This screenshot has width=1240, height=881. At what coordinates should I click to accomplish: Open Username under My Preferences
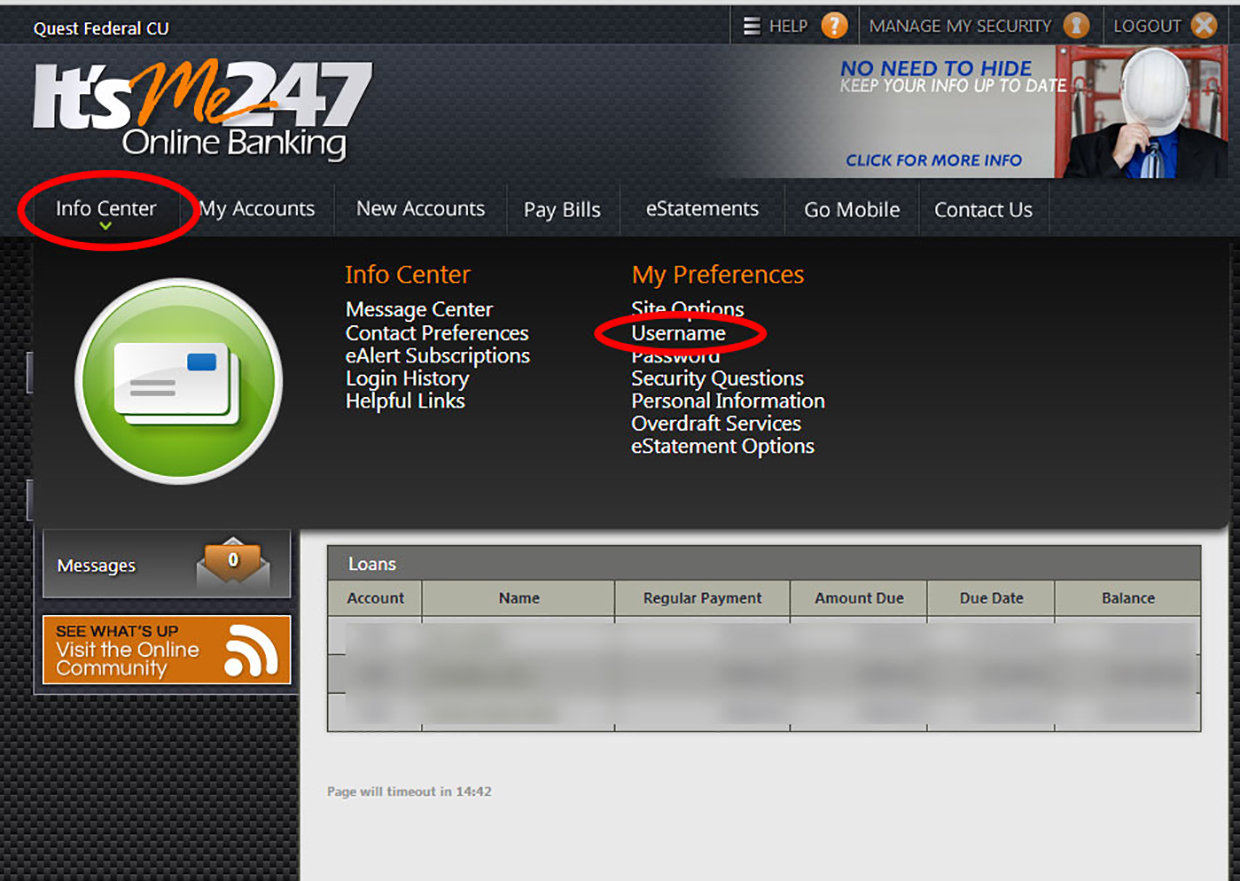tap(678, 333)
